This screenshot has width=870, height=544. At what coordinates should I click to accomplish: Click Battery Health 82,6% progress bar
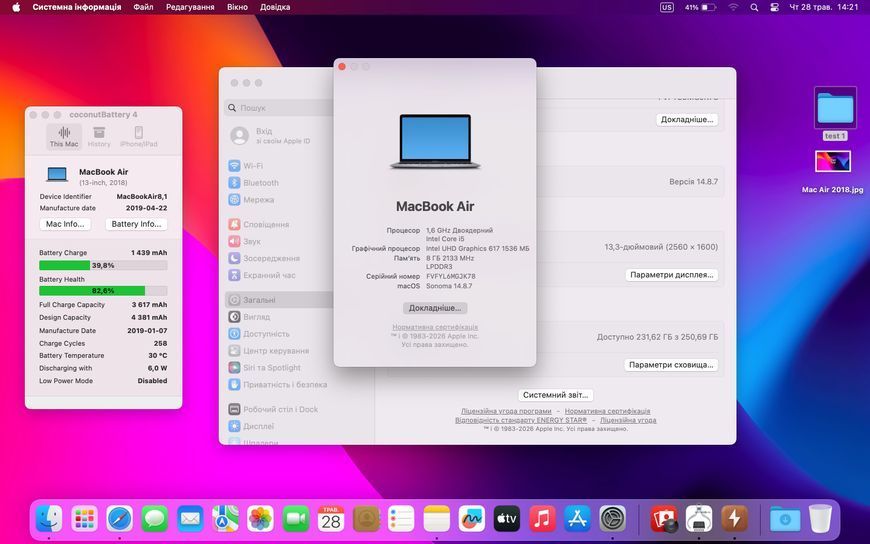coord(103,290)
